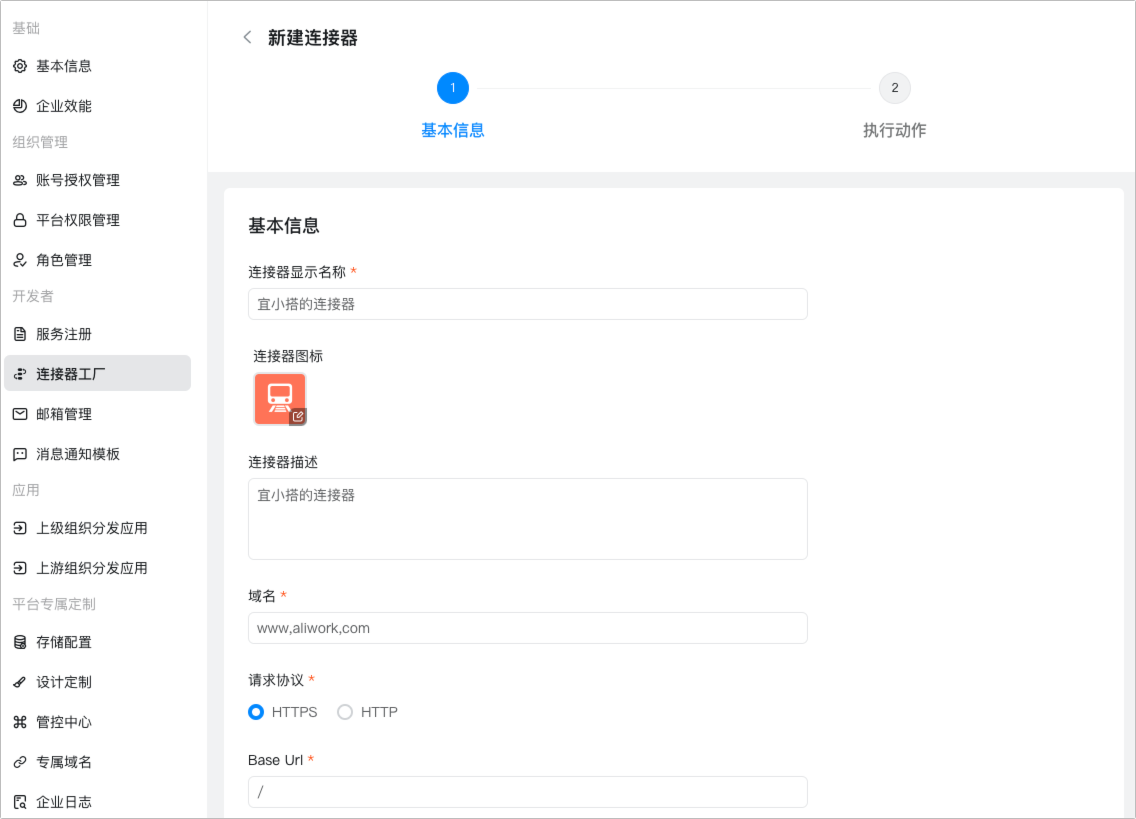Focus the 域名 input field
The image size is (1136, 819).
(527, 628)
